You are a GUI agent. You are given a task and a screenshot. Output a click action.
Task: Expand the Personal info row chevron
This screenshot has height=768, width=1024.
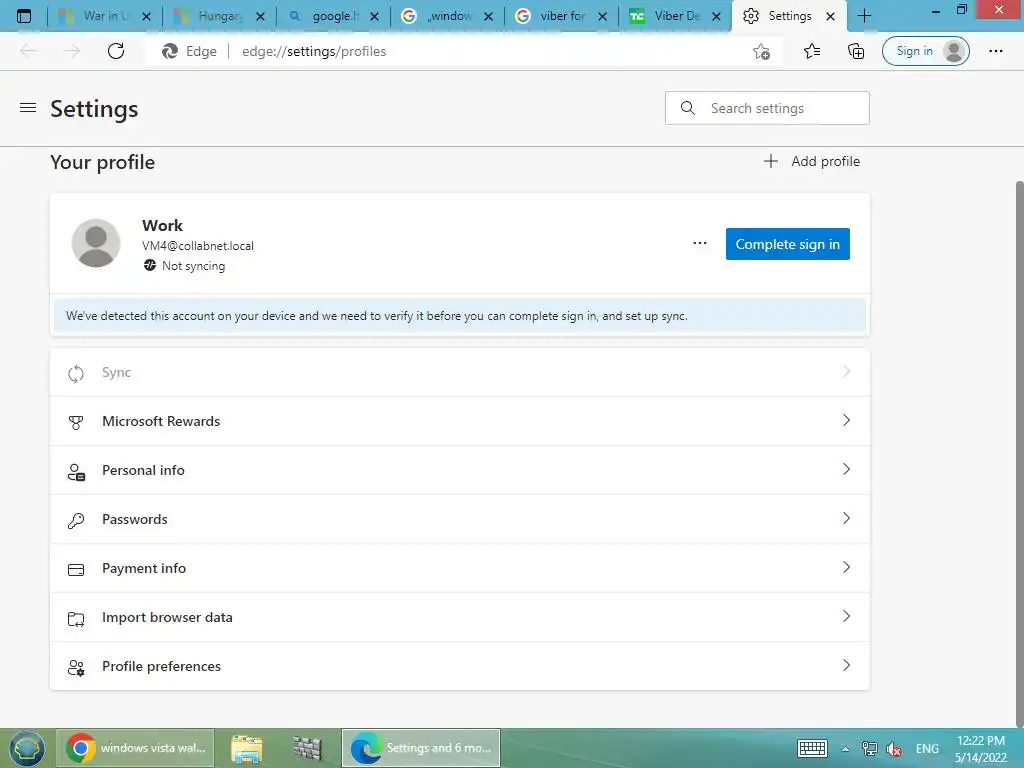[x=846, y=469]
